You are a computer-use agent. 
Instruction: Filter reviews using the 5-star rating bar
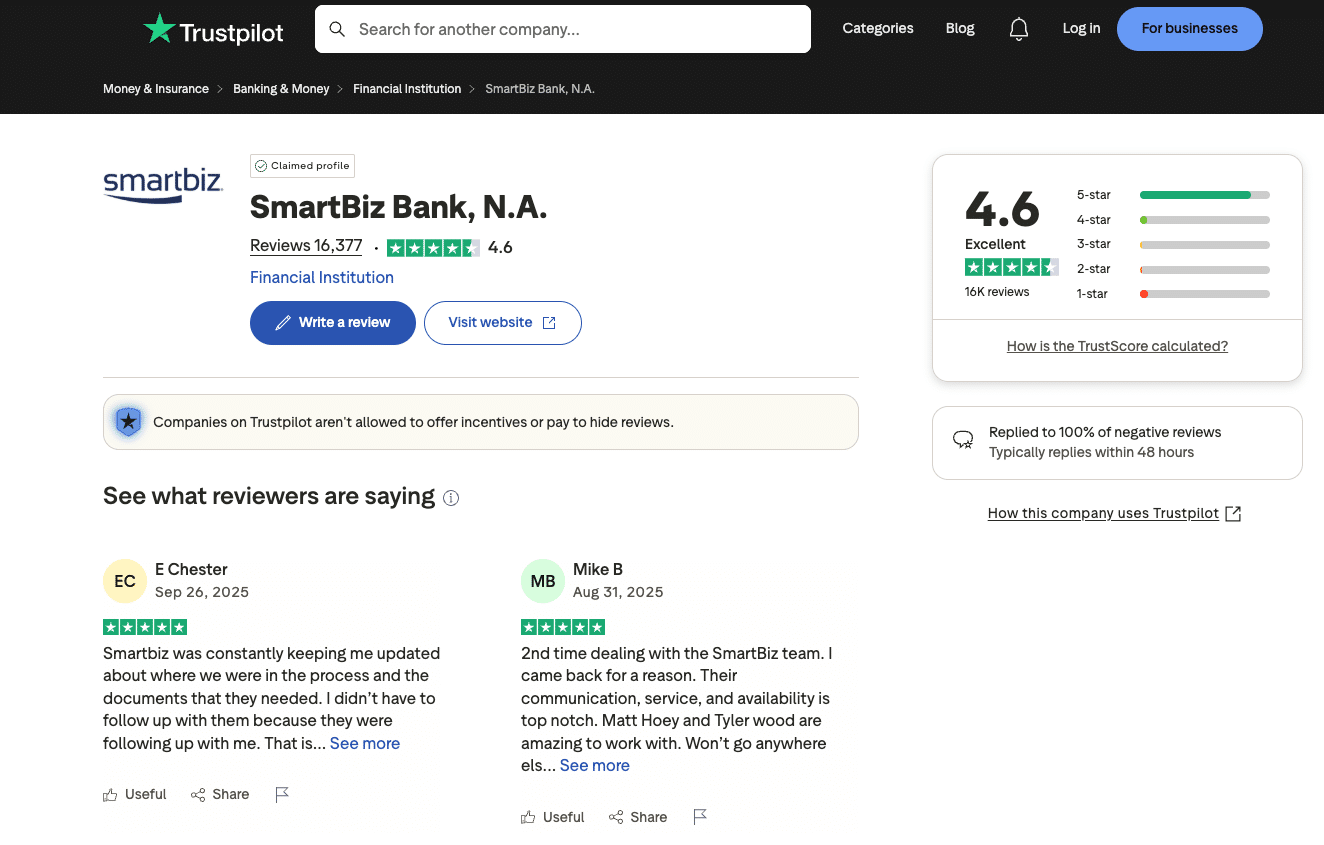coord(1204,195)
